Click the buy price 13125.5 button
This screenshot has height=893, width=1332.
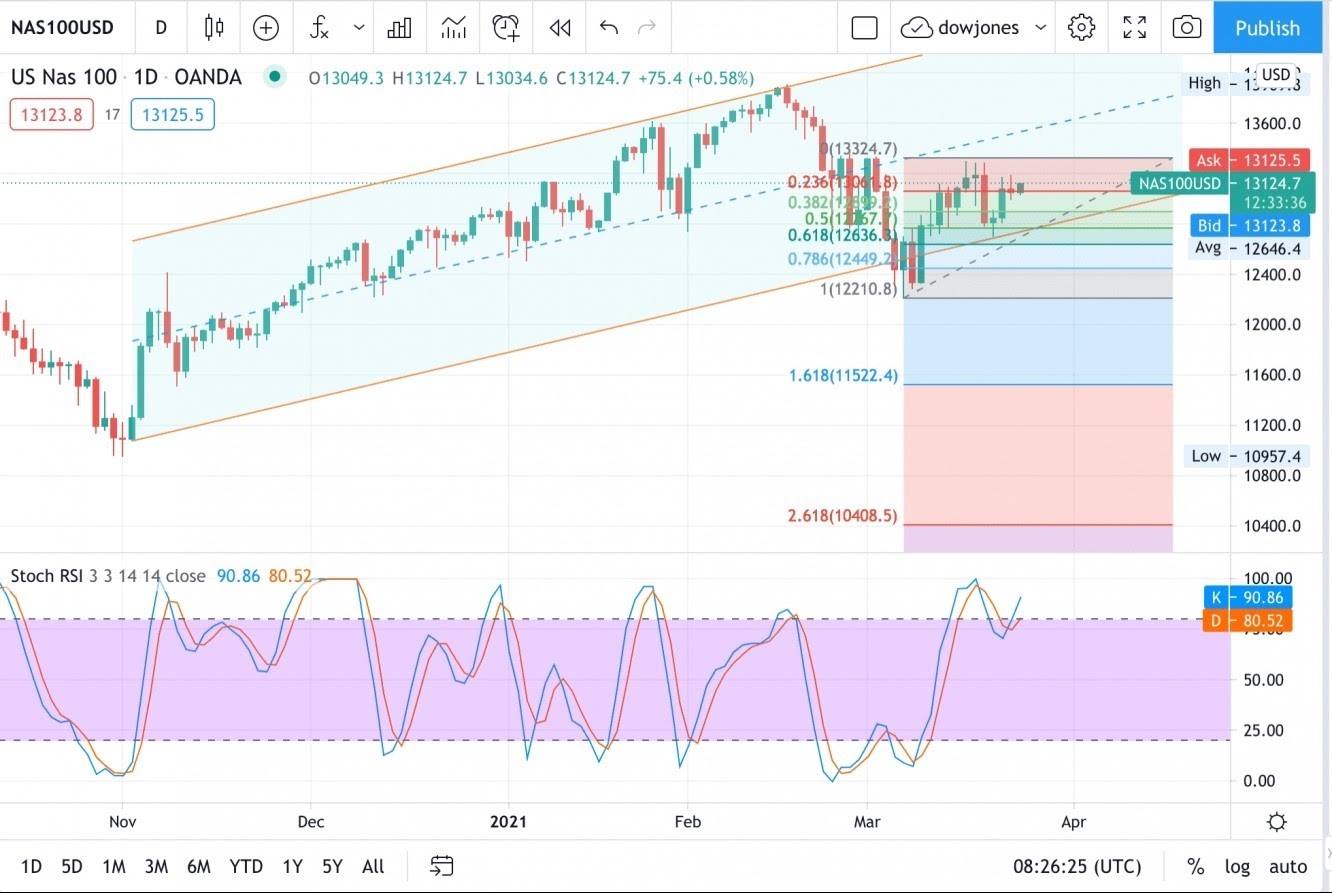click(172, 115)
